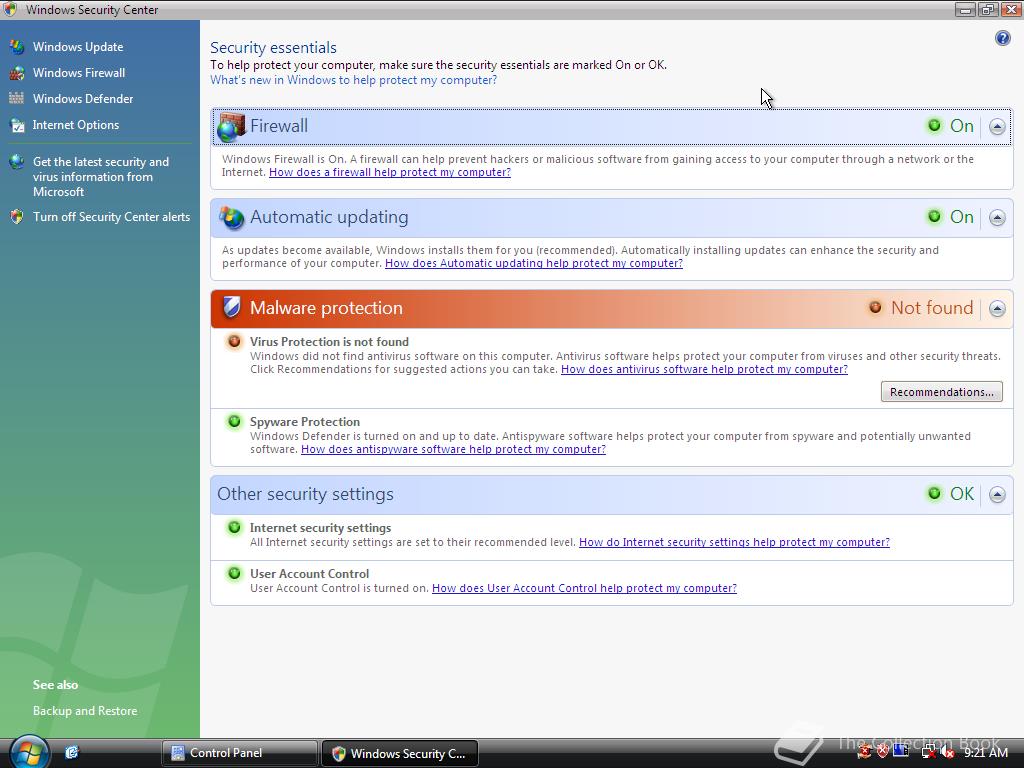This screenshot has width=1024, height=768.
Task: Get the latest security and virus information
Action: point(101,177)
